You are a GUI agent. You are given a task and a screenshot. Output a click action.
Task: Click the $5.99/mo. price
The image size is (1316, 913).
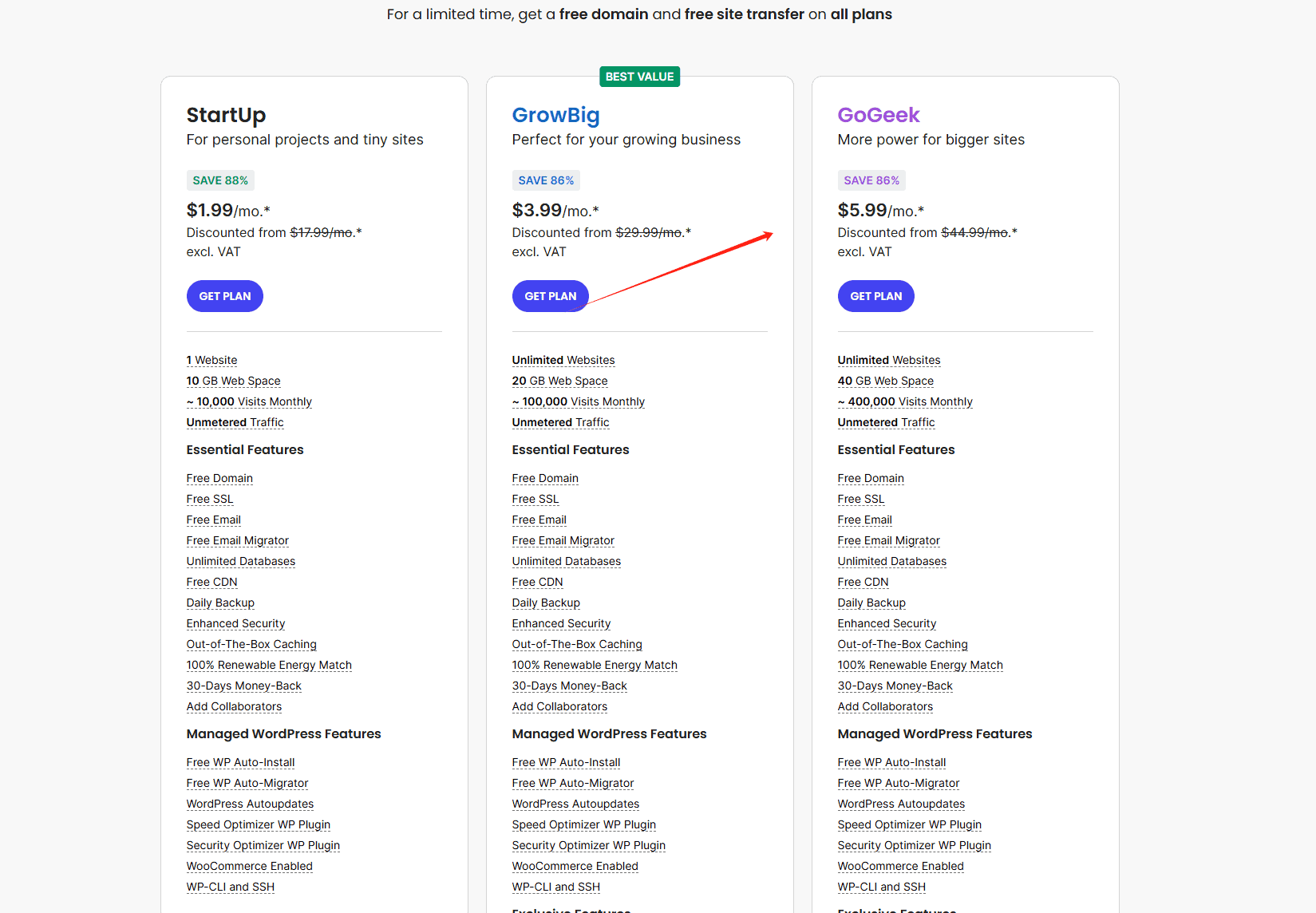coord(881,210)
